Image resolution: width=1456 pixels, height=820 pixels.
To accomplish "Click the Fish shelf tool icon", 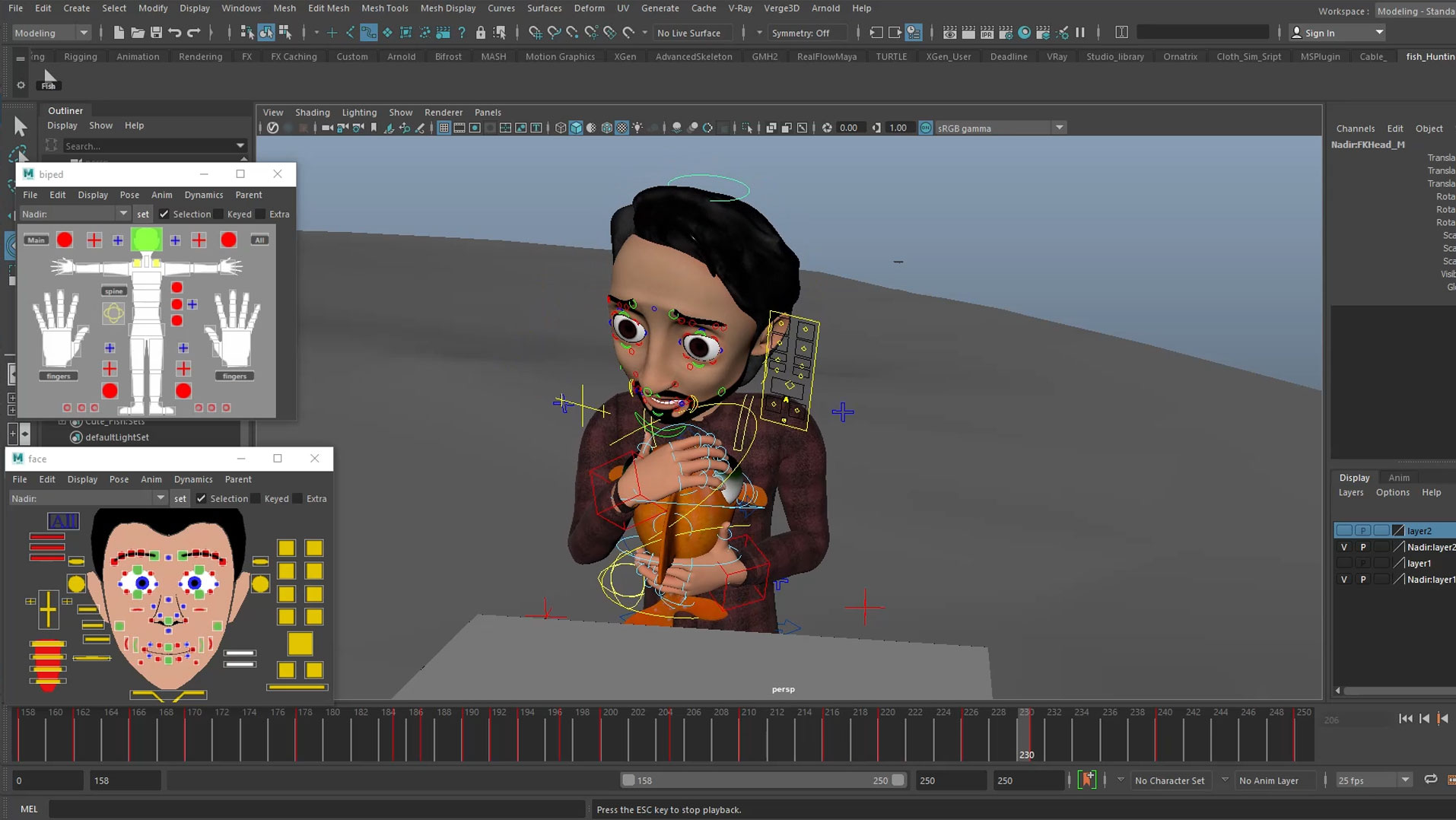I will (49, 79).
